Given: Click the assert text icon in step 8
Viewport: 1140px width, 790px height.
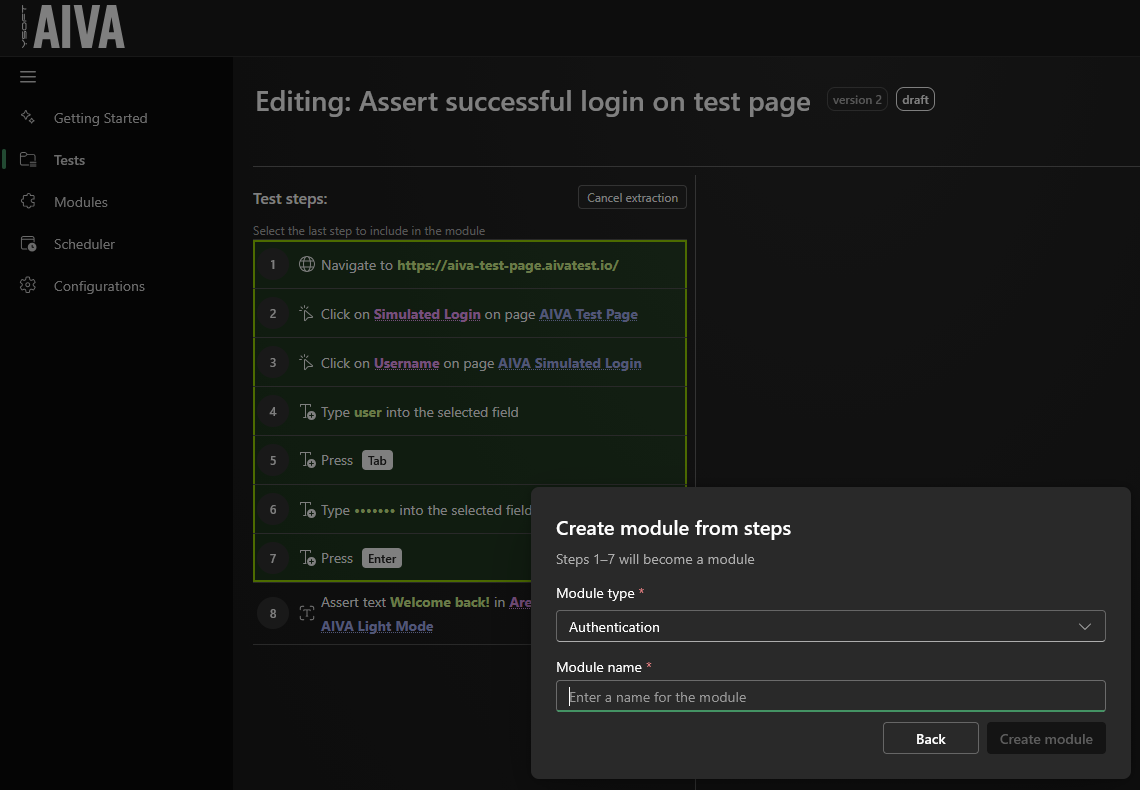Looking at the screenshot, I should [x=307, y=613].
